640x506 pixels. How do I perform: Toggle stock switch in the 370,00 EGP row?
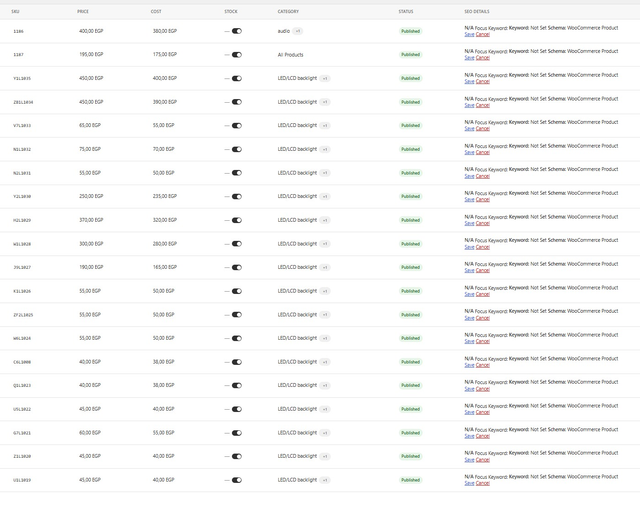point(237,220)
